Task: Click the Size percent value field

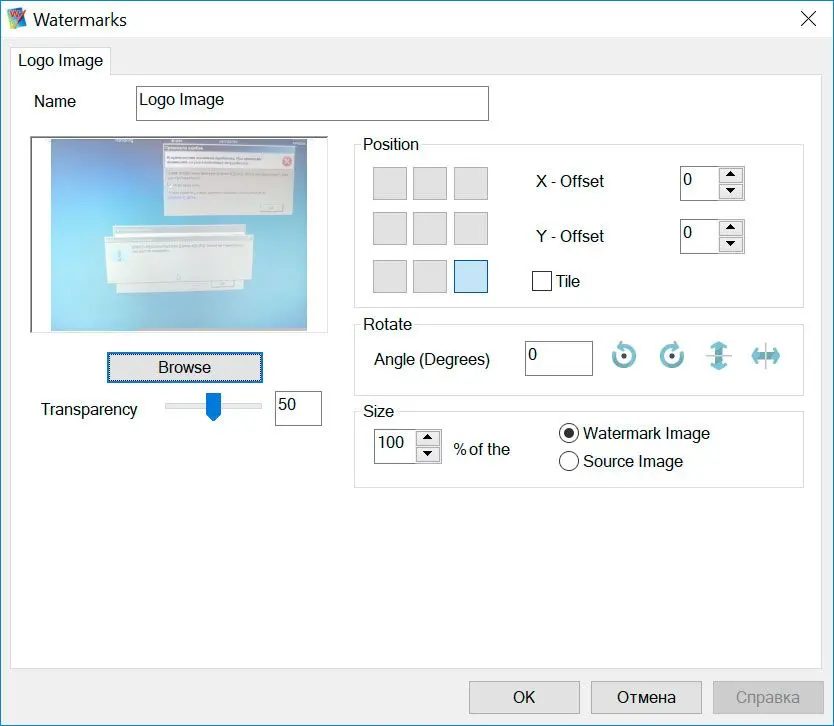Action: click(395, 447)
